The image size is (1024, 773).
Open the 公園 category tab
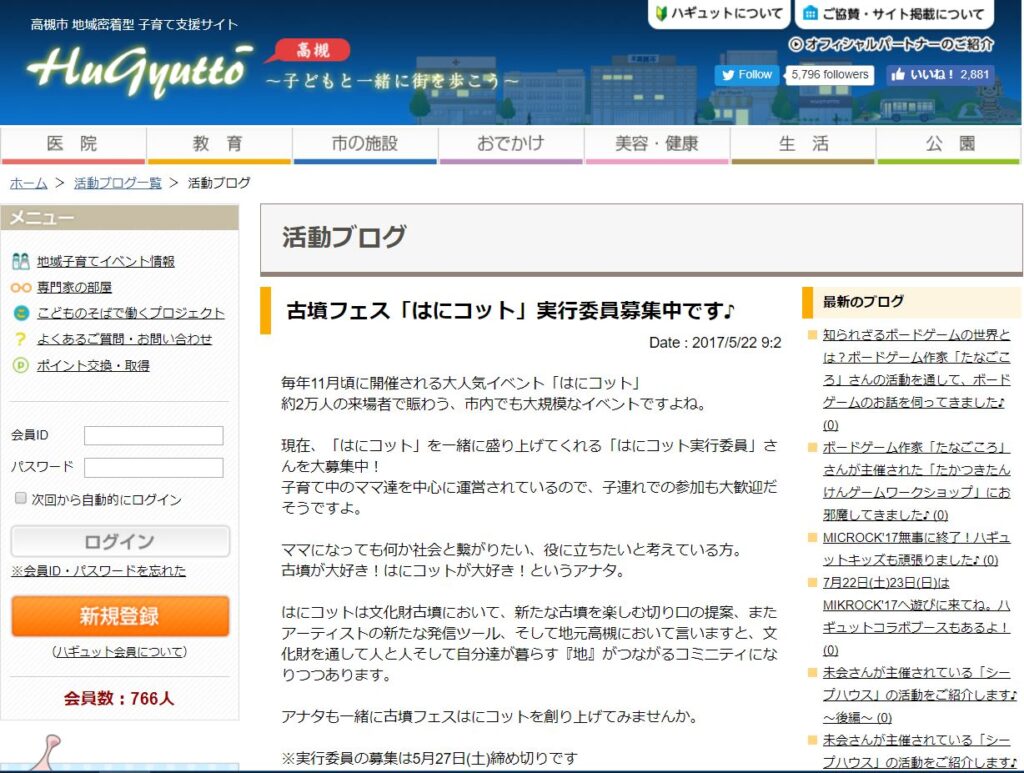point(948,144)
